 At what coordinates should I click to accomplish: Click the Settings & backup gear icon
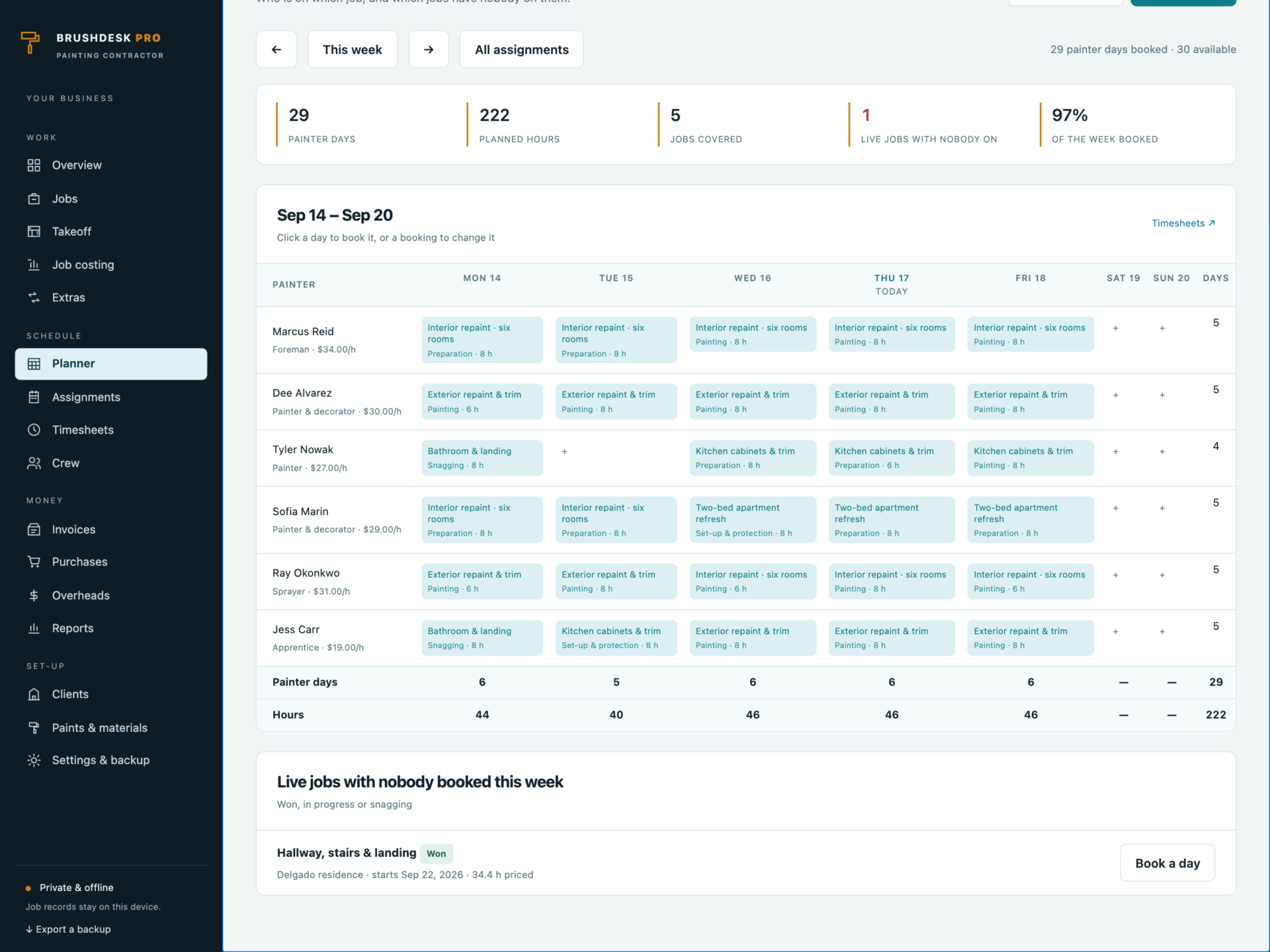point(34,760)
